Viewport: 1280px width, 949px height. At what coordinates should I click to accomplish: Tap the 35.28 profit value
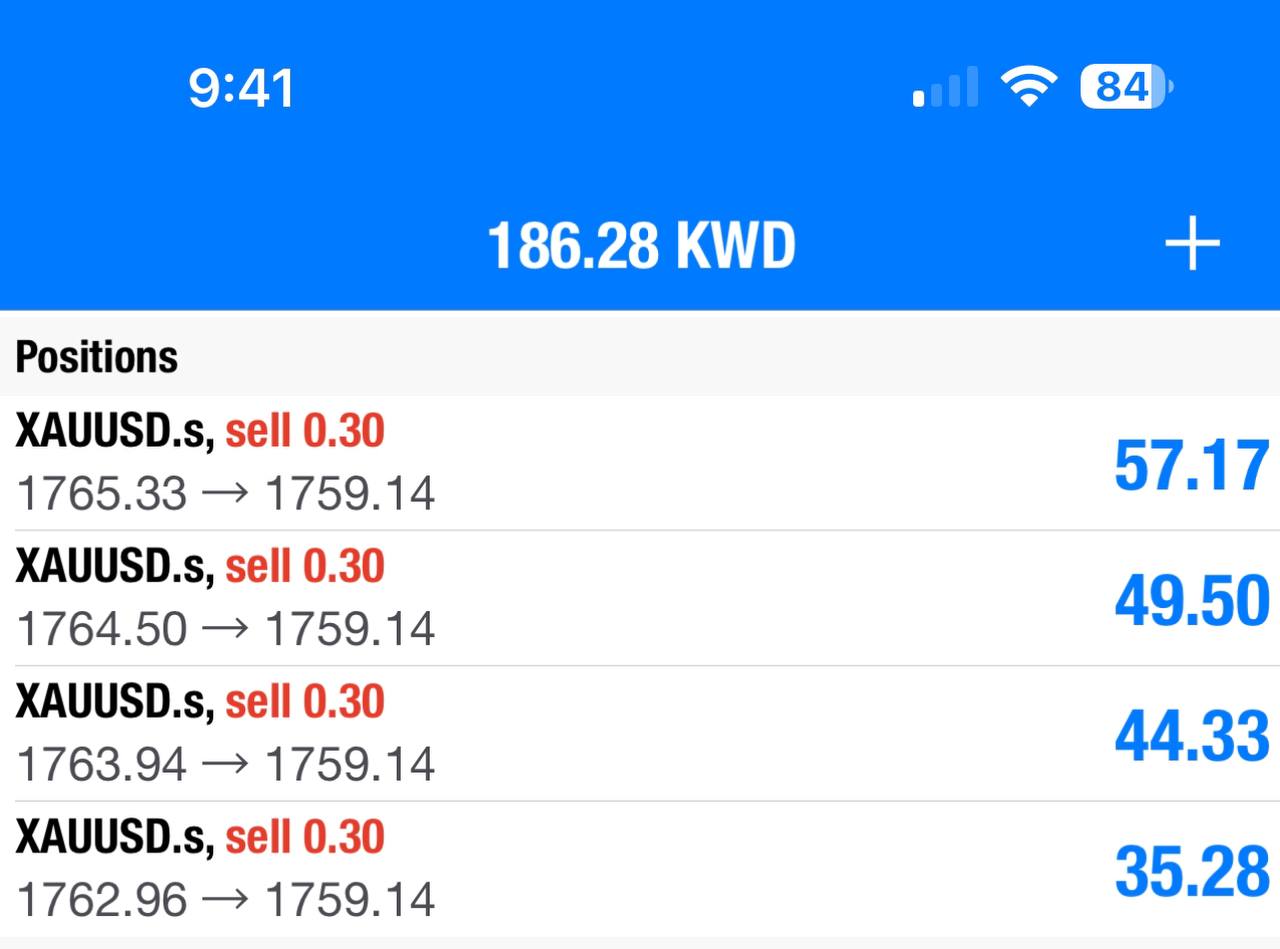(x=1192, y=872)
